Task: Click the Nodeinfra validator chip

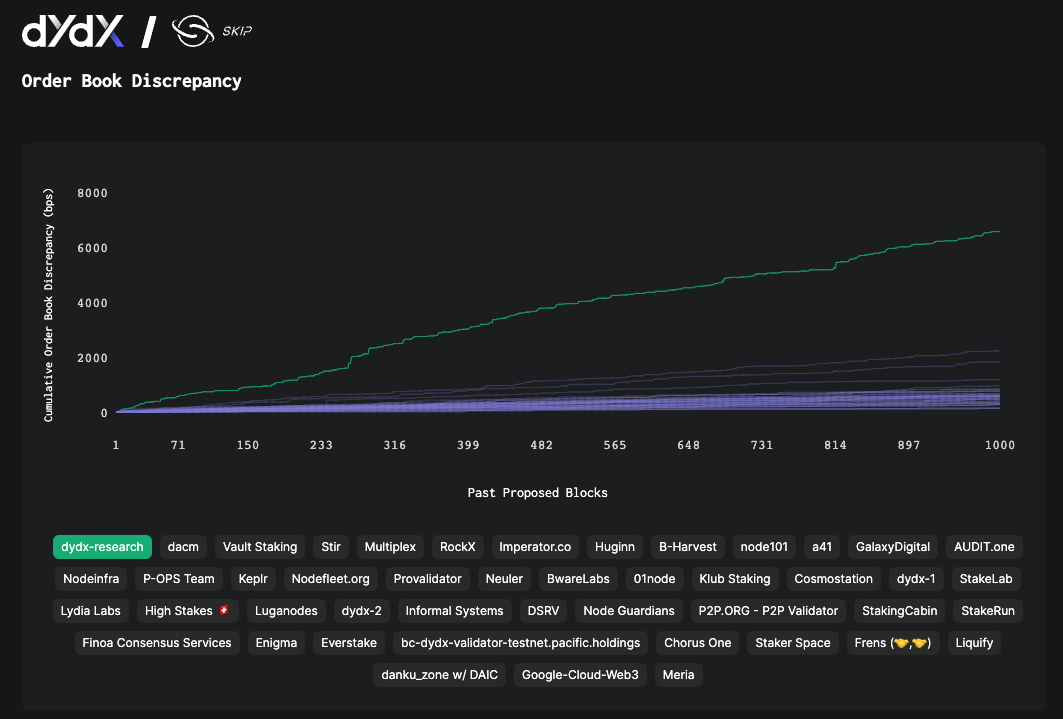Action: [91, 579]
